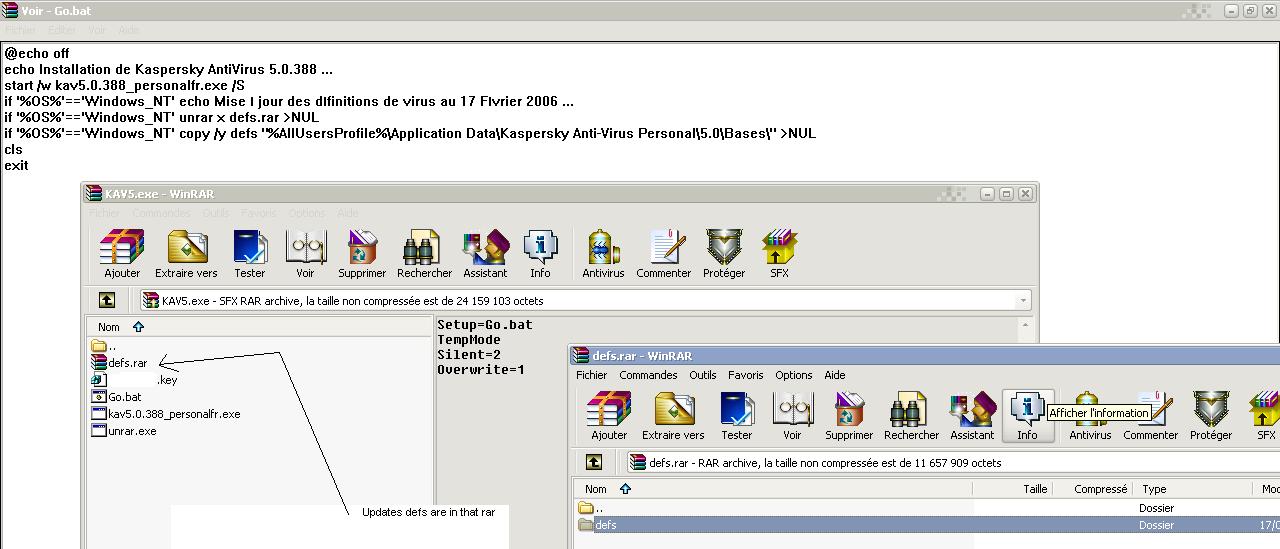This screenshot has height=549, width=1280.
Task: Open Assistant wizard in defs.rar WinRAR window
Action: 972,416
